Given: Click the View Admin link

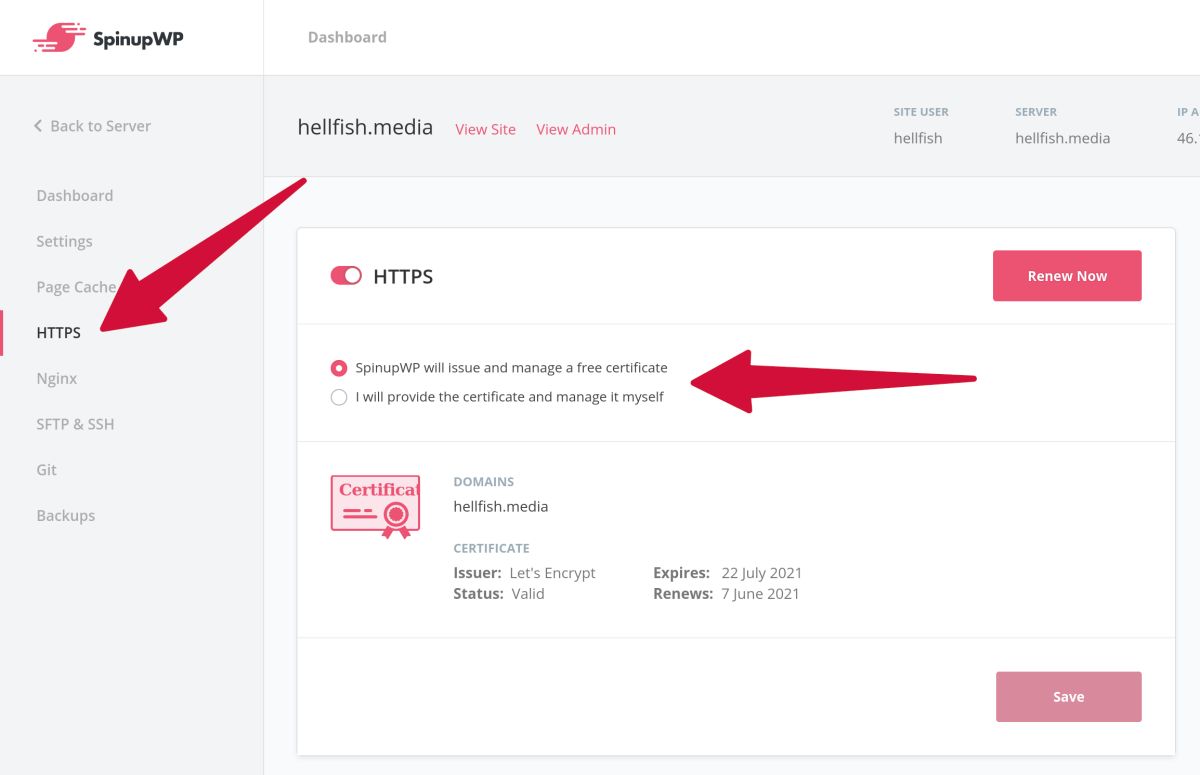Looking at the screenshot, I should (576, 129).
